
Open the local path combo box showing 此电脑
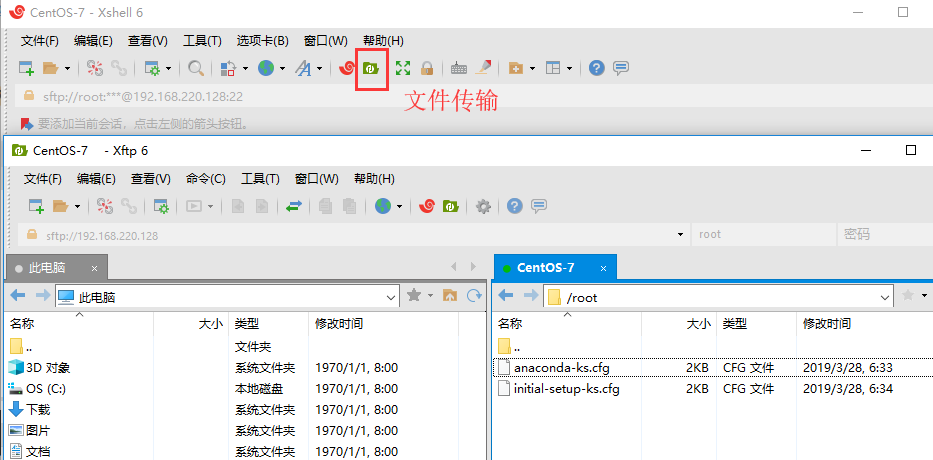click(227, 296)
